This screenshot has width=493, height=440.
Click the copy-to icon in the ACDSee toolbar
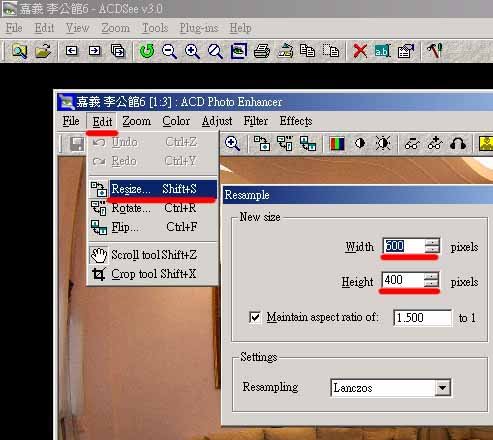(307, 51)
